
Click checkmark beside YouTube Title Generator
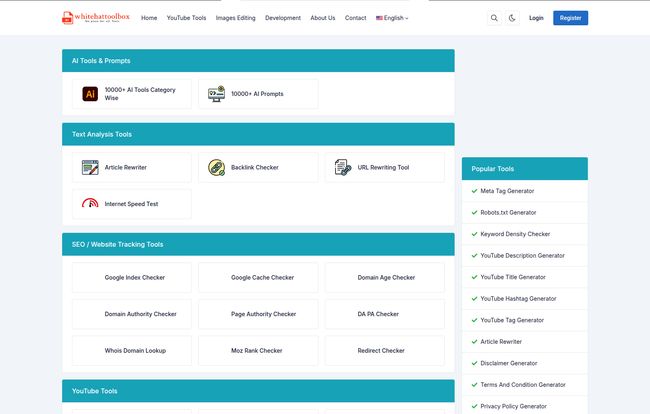[474, 277]
